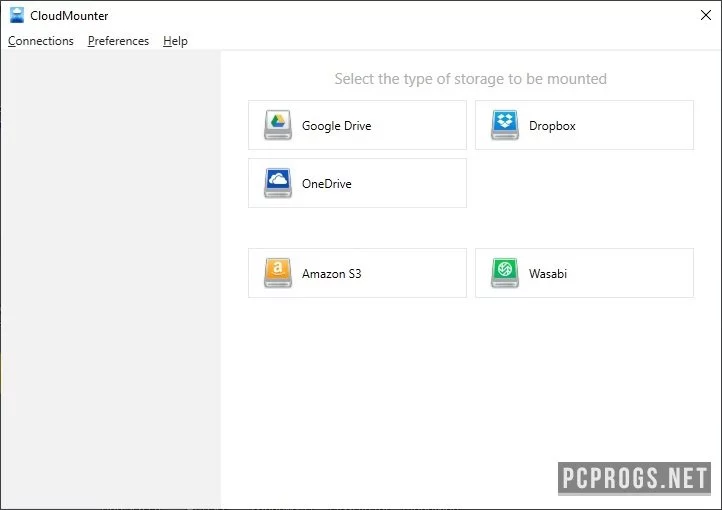Click the 'Select the type of storage' heading
This screenshot has height=510, width=722.
pos(471,79)
